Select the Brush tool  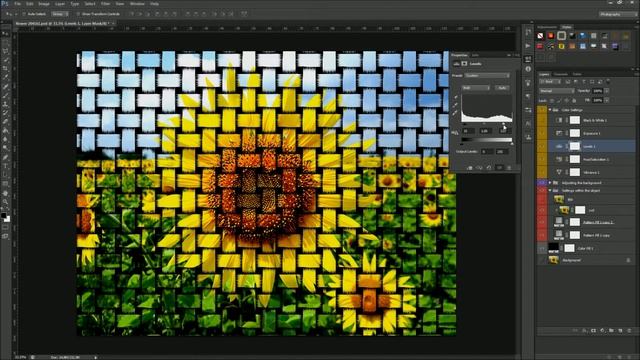(x=6, y=95)
